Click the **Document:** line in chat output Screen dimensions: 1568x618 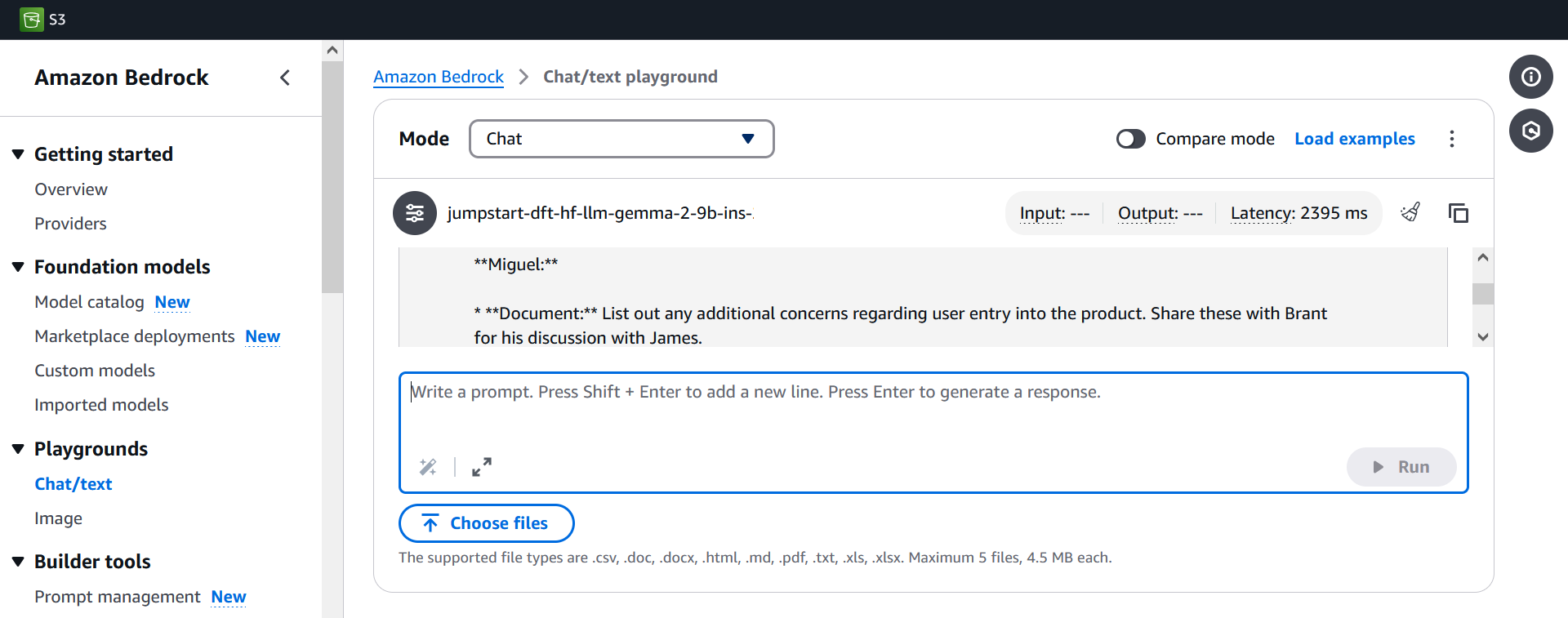901,326
